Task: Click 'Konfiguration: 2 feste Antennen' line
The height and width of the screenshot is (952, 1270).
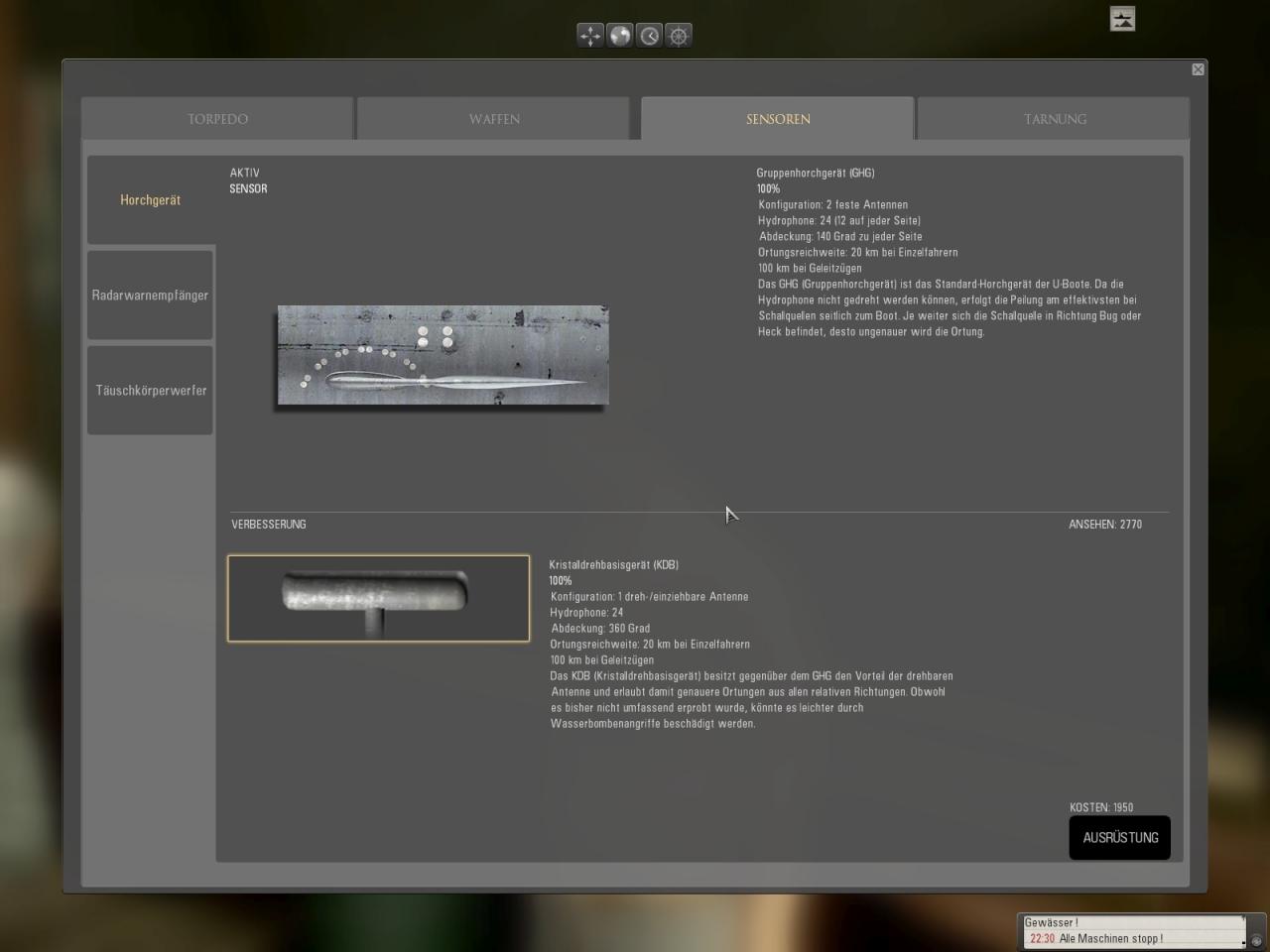Action: coord(833,205)
